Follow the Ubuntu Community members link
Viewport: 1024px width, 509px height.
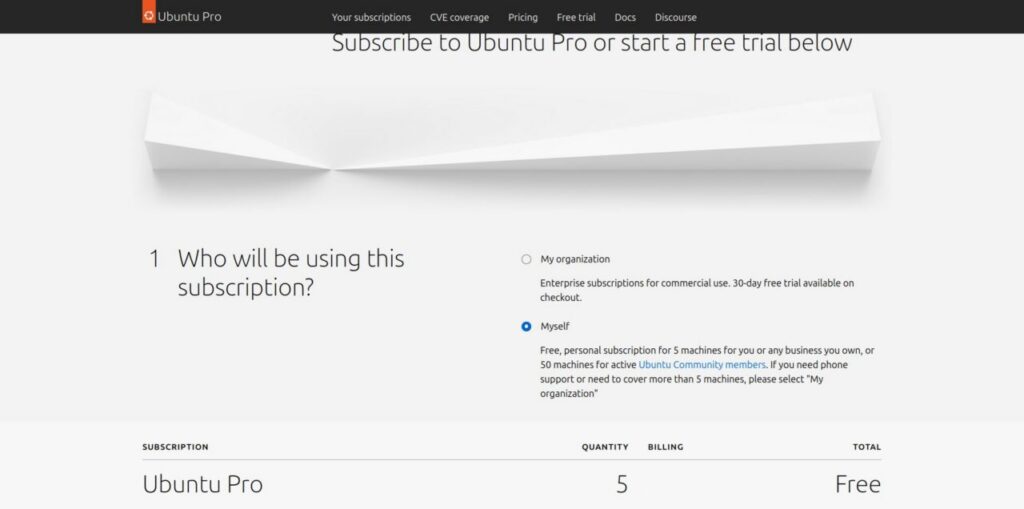click(701, 365)
